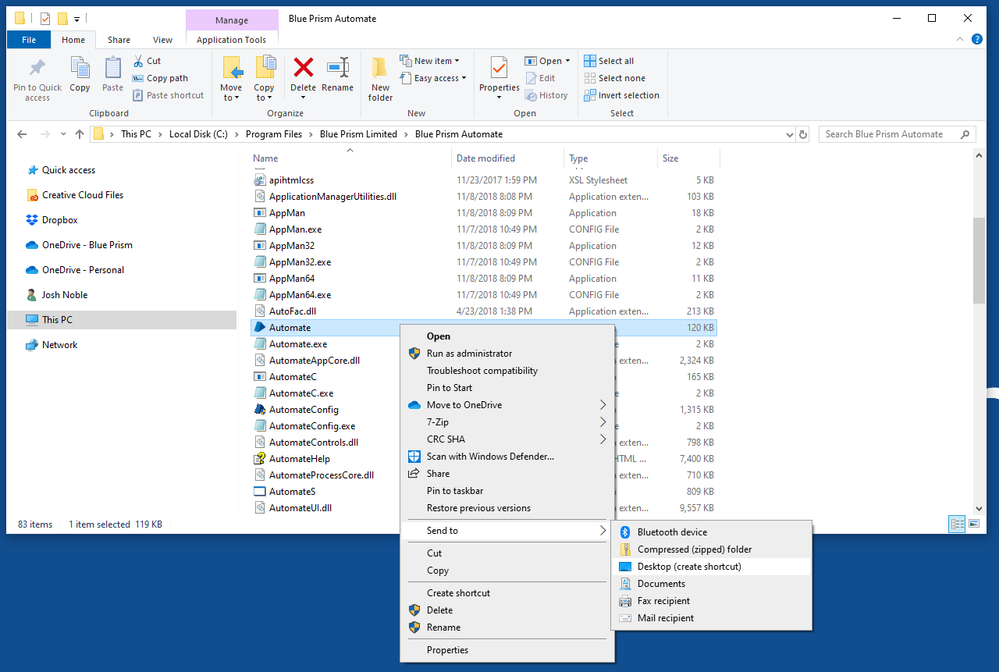
Task: Select Bluetooth device in Send to submenu
Action: point(712,533)
